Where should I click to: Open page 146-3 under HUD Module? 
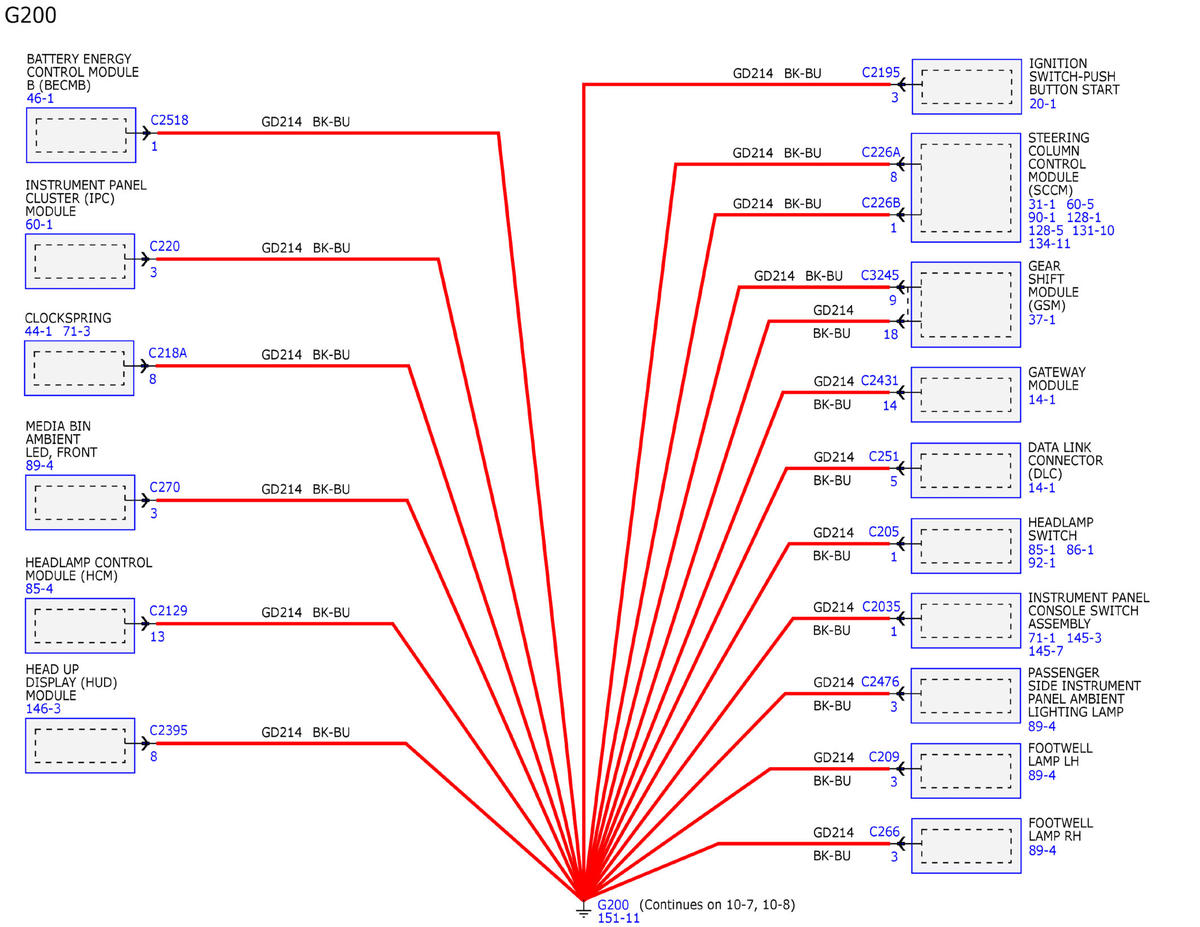coord(44,709)
